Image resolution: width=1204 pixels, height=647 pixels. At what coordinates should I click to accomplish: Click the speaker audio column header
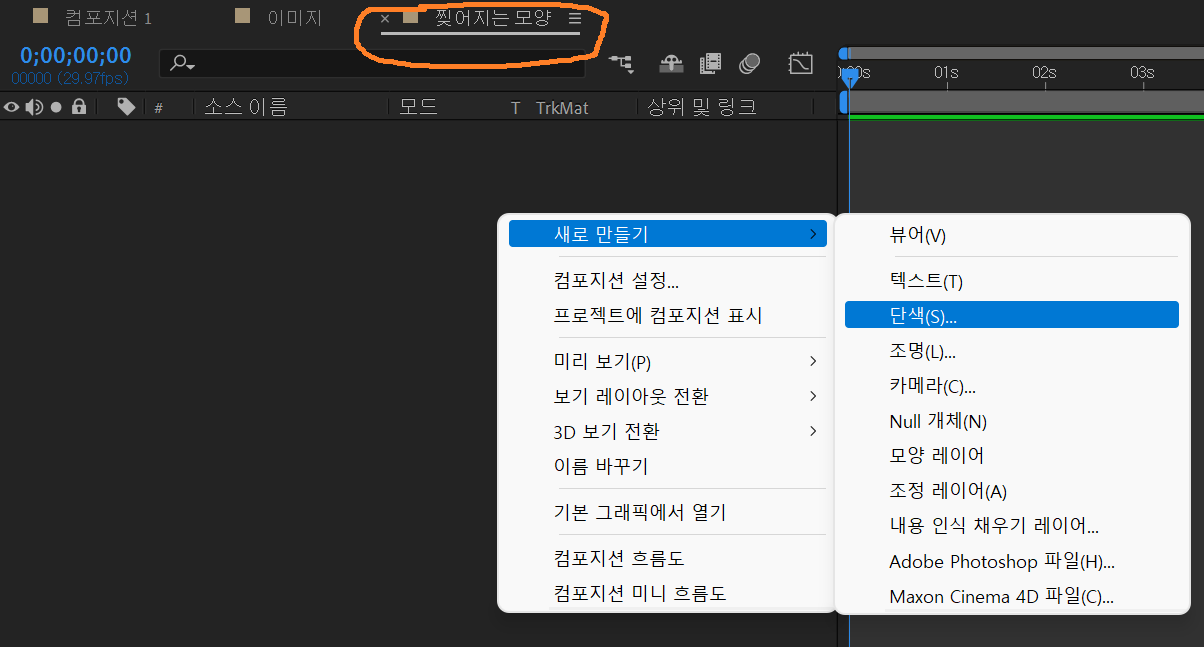coord(34,107)
